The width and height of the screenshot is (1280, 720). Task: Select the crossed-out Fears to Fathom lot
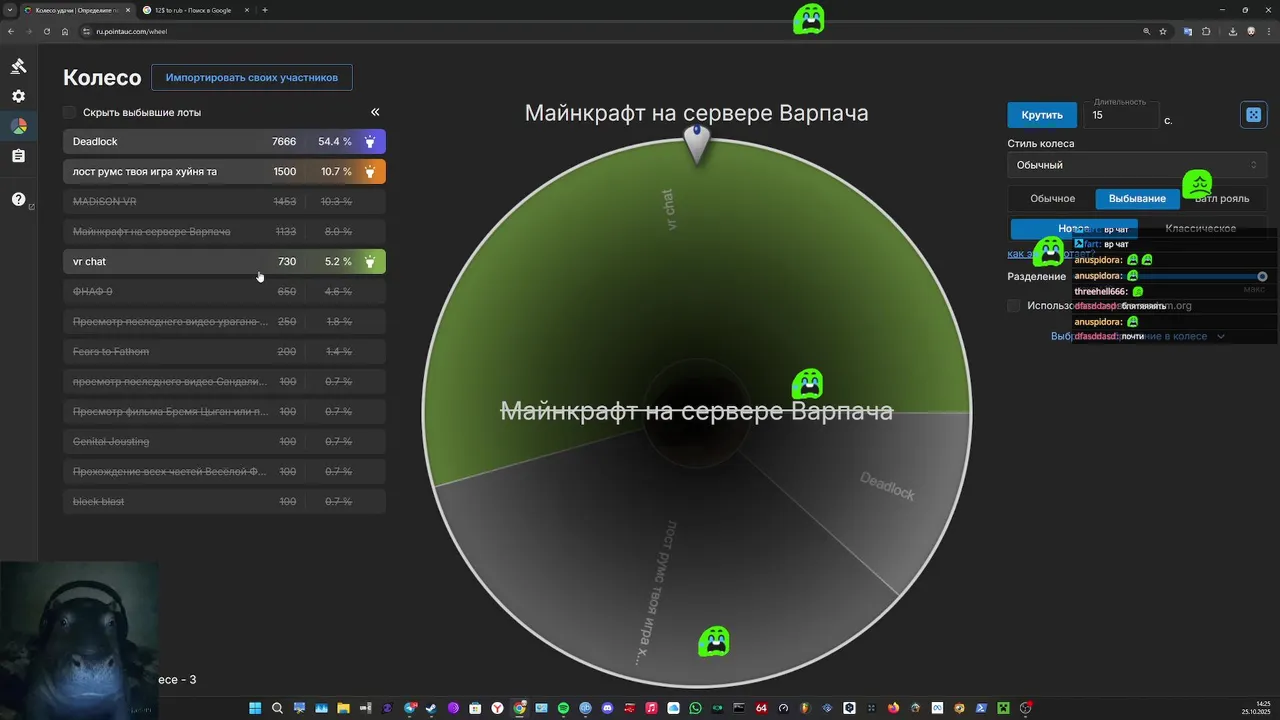[x=224, y=352]
